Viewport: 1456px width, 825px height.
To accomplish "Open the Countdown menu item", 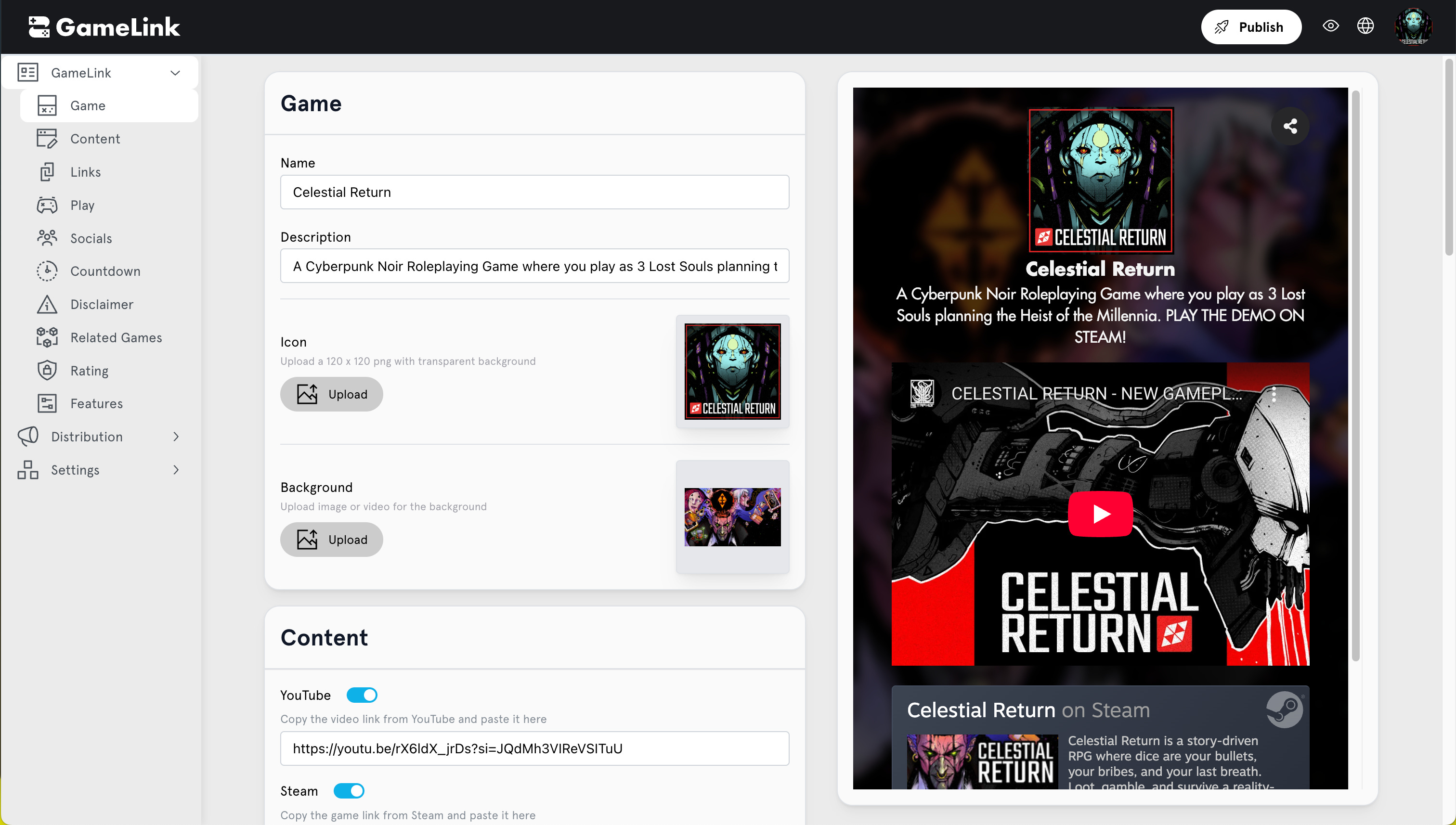I will pos(105,271).
